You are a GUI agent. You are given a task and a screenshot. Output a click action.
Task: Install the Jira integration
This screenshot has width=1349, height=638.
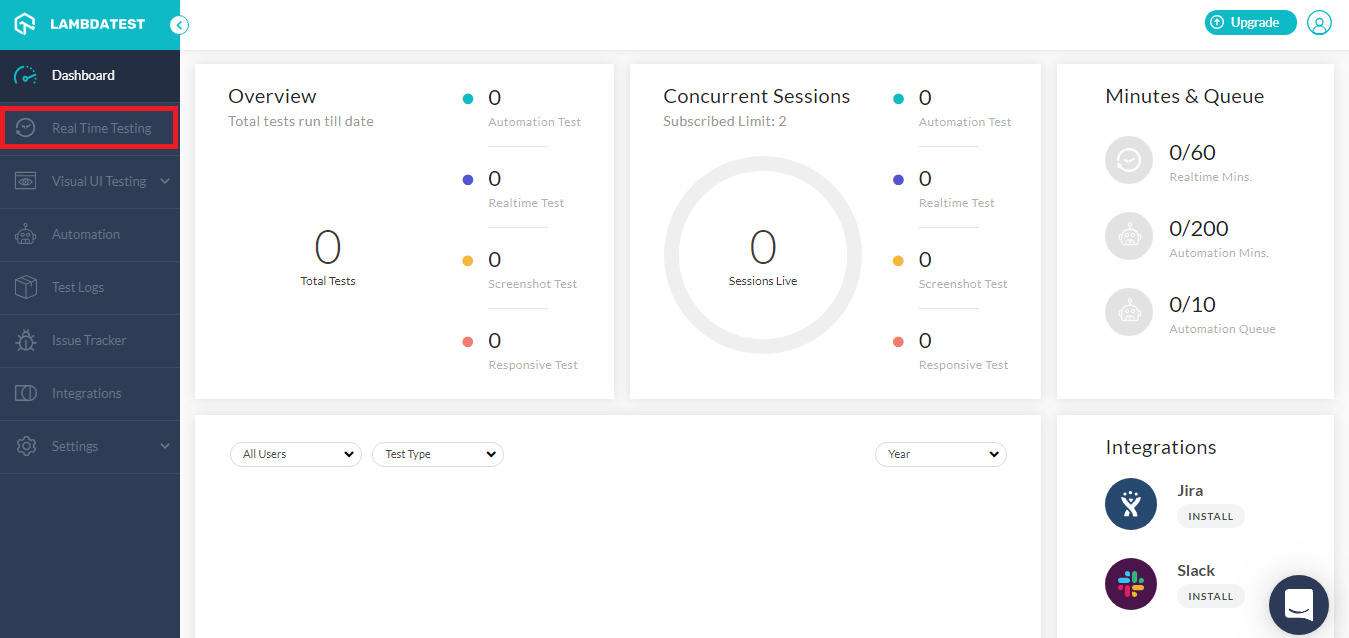click(x=1210, y=516)
